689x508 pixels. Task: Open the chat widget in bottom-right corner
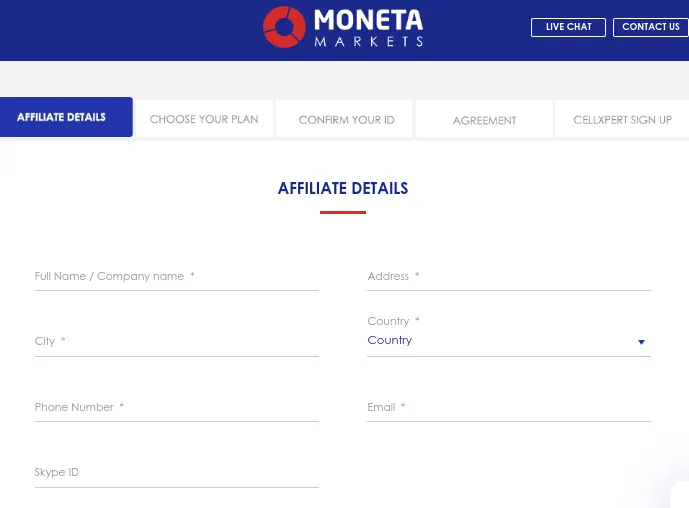point(680,496)
